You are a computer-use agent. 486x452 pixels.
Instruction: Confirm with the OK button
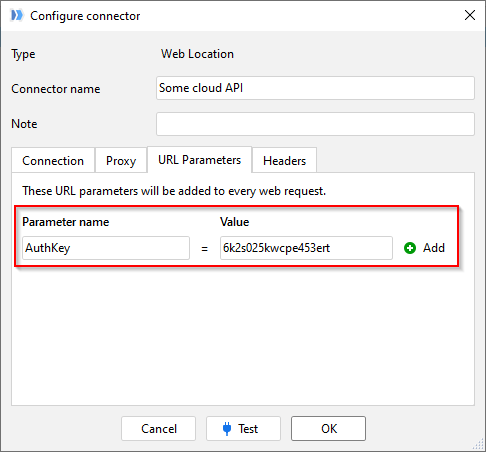[x=328, y=429]
